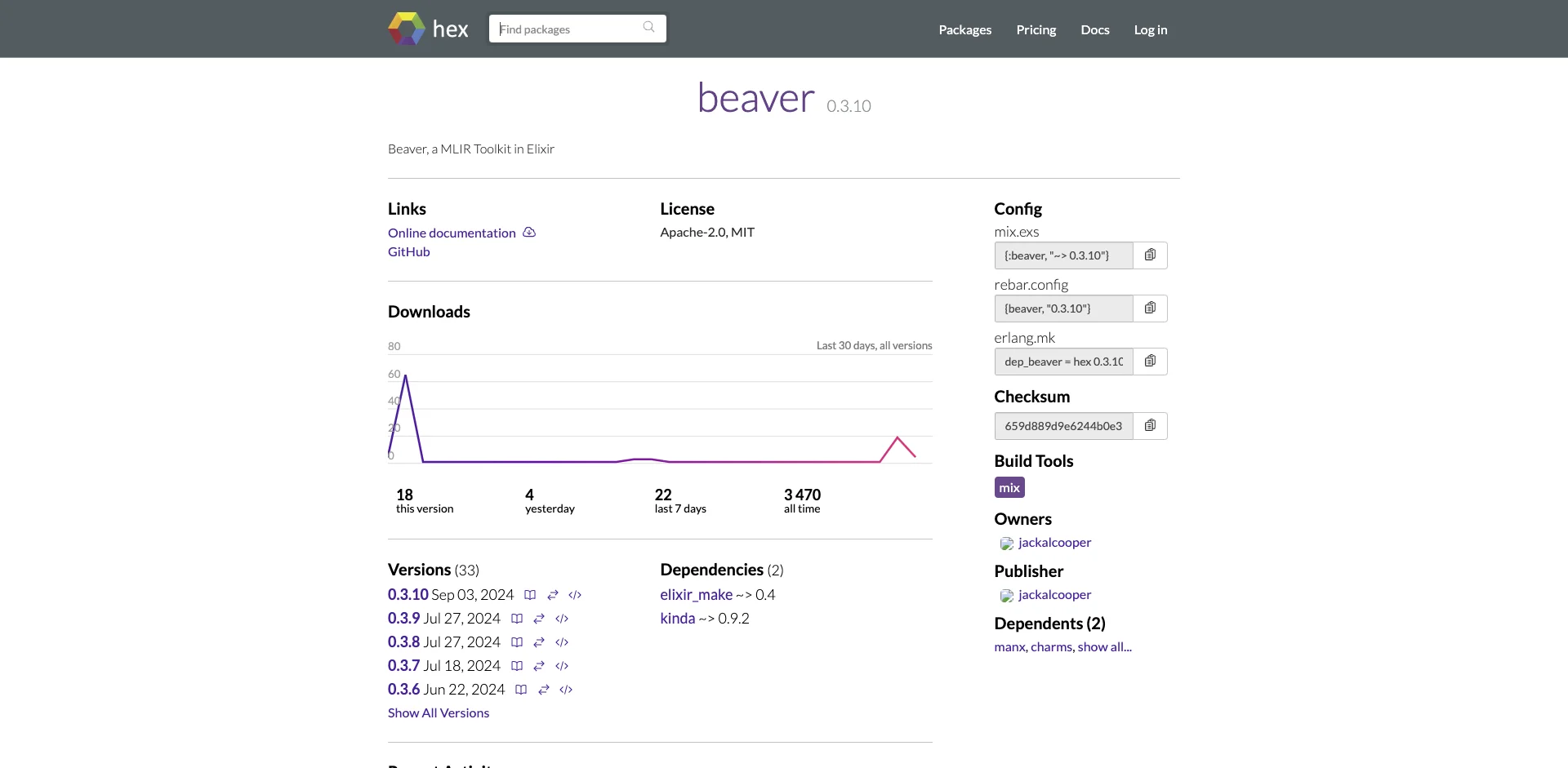Click the owner jackalcooper avatar
Screen dimensions: 1568x768
(1007, 544)
